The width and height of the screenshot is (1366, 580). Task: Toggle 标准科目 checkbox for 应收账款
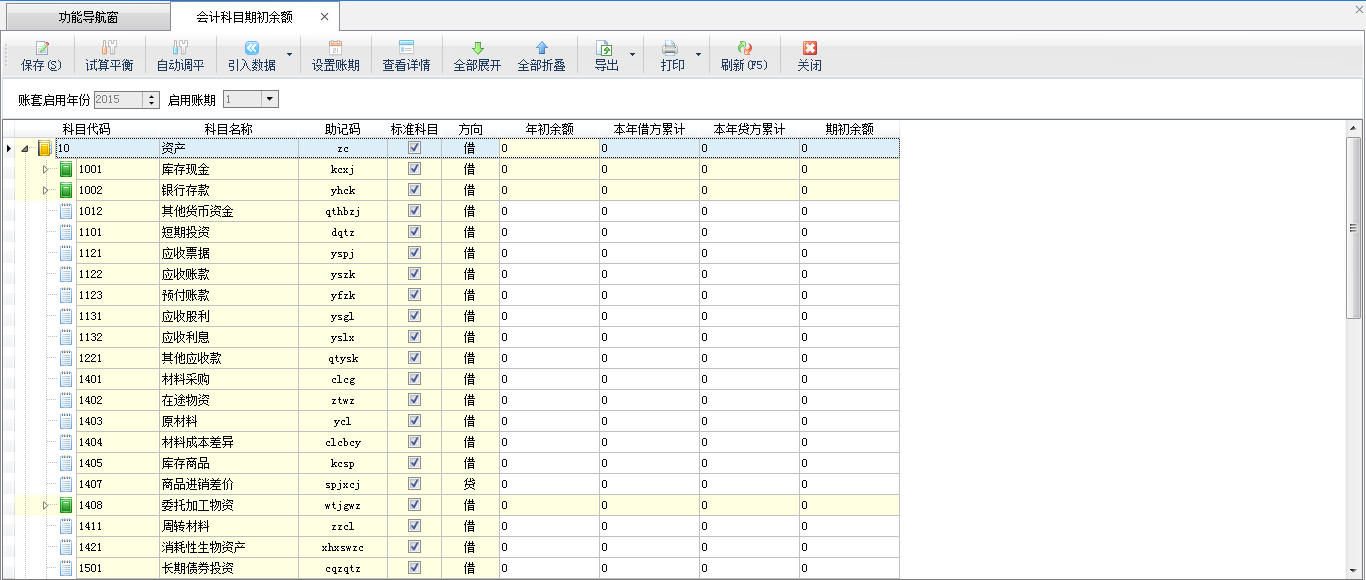coord(414,274)
